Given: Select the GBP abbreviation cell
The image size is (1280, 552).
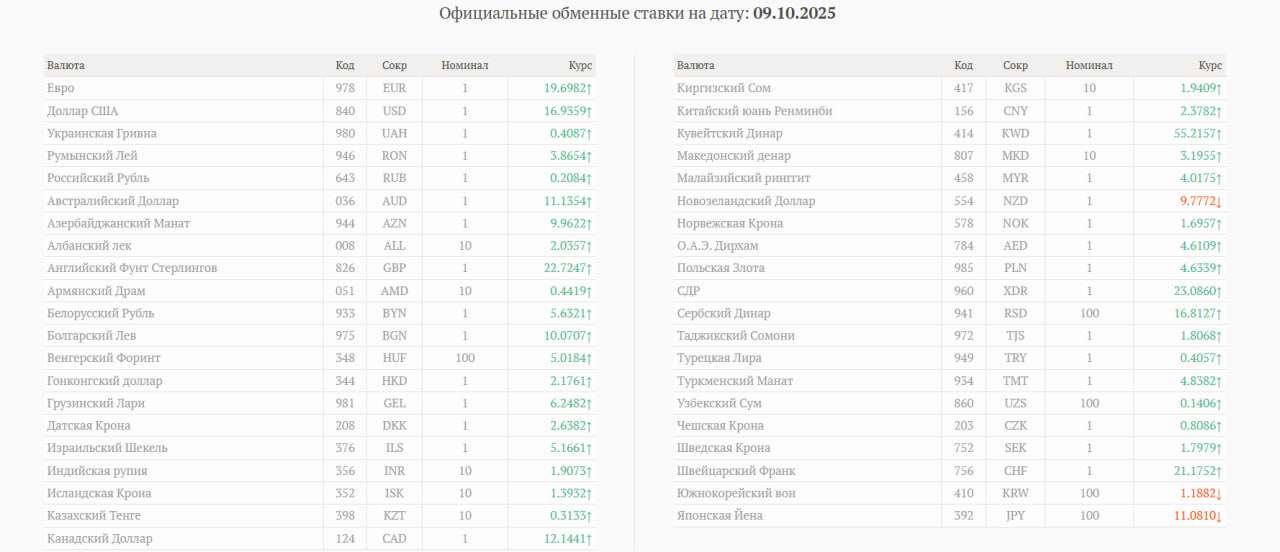Looking at the screenshot, I should tap(394, 268).
